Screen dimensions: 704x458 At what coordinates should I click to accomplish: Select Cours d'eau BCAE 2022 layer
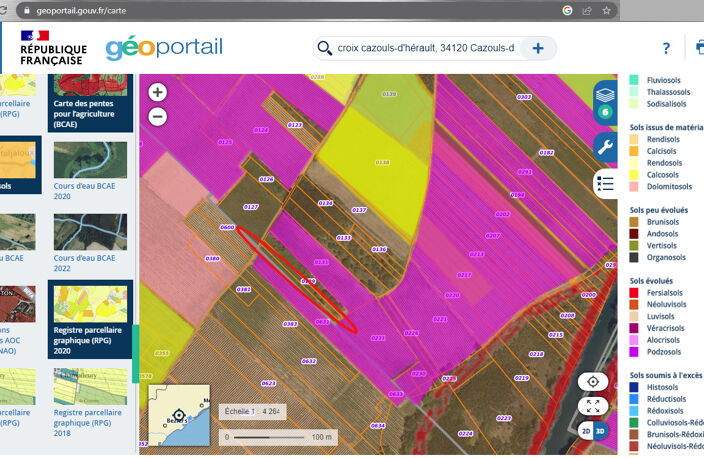click(x=90, y=243)
